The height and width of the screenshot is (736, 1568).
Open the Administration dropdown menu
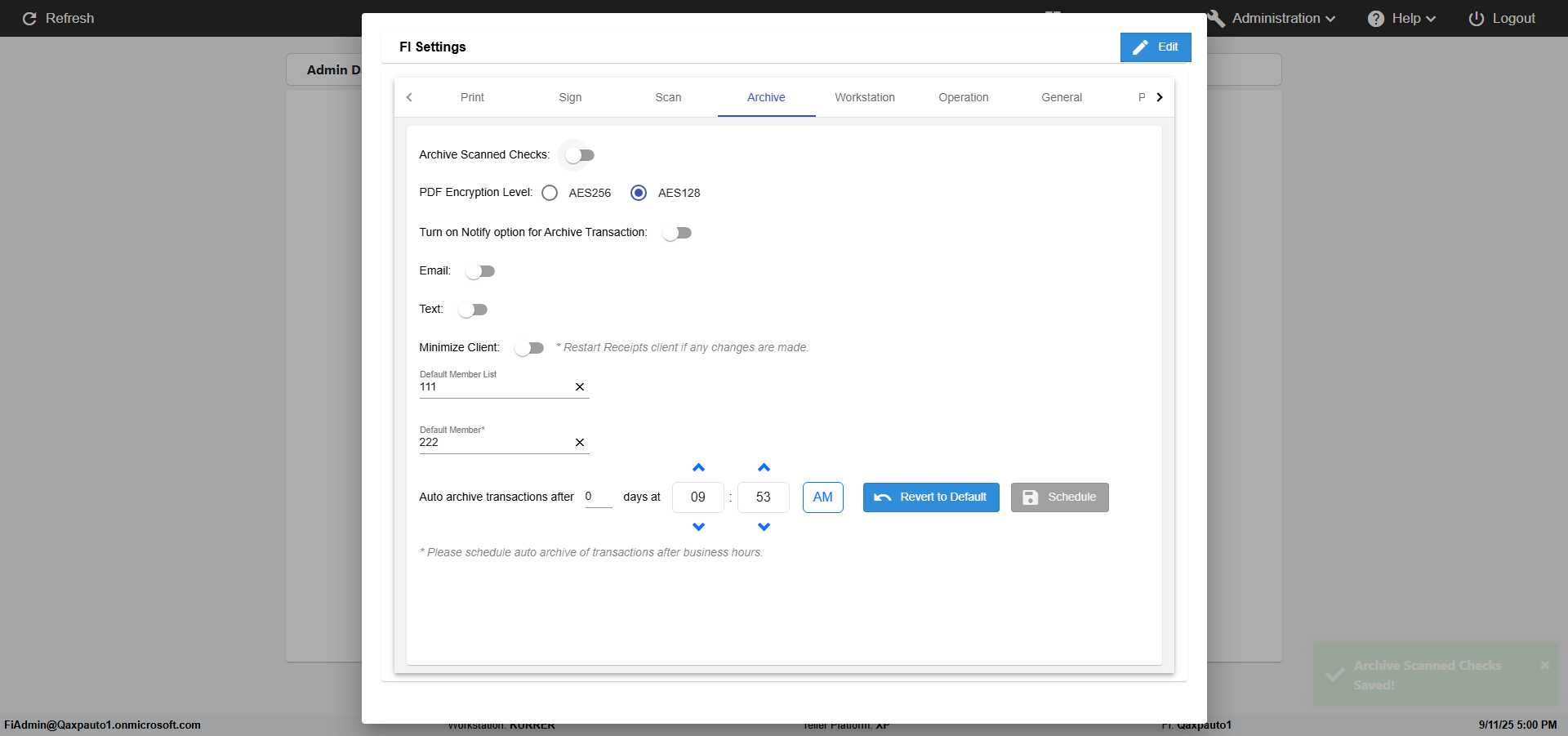click(x=1276, y=18)
